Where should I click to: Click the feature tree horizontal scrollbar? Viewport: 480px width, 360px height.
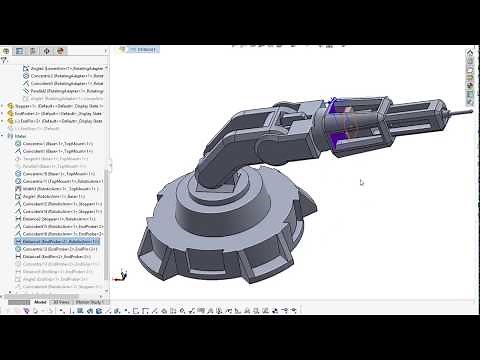[42, 296]
